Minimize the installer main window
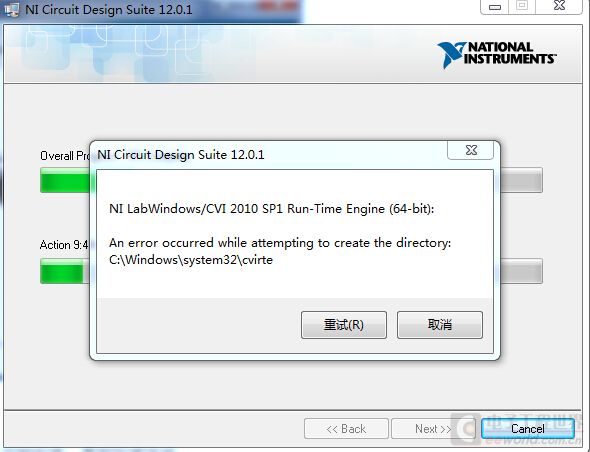The height and width of the screenshot is (452, 590). coord(494,6)
